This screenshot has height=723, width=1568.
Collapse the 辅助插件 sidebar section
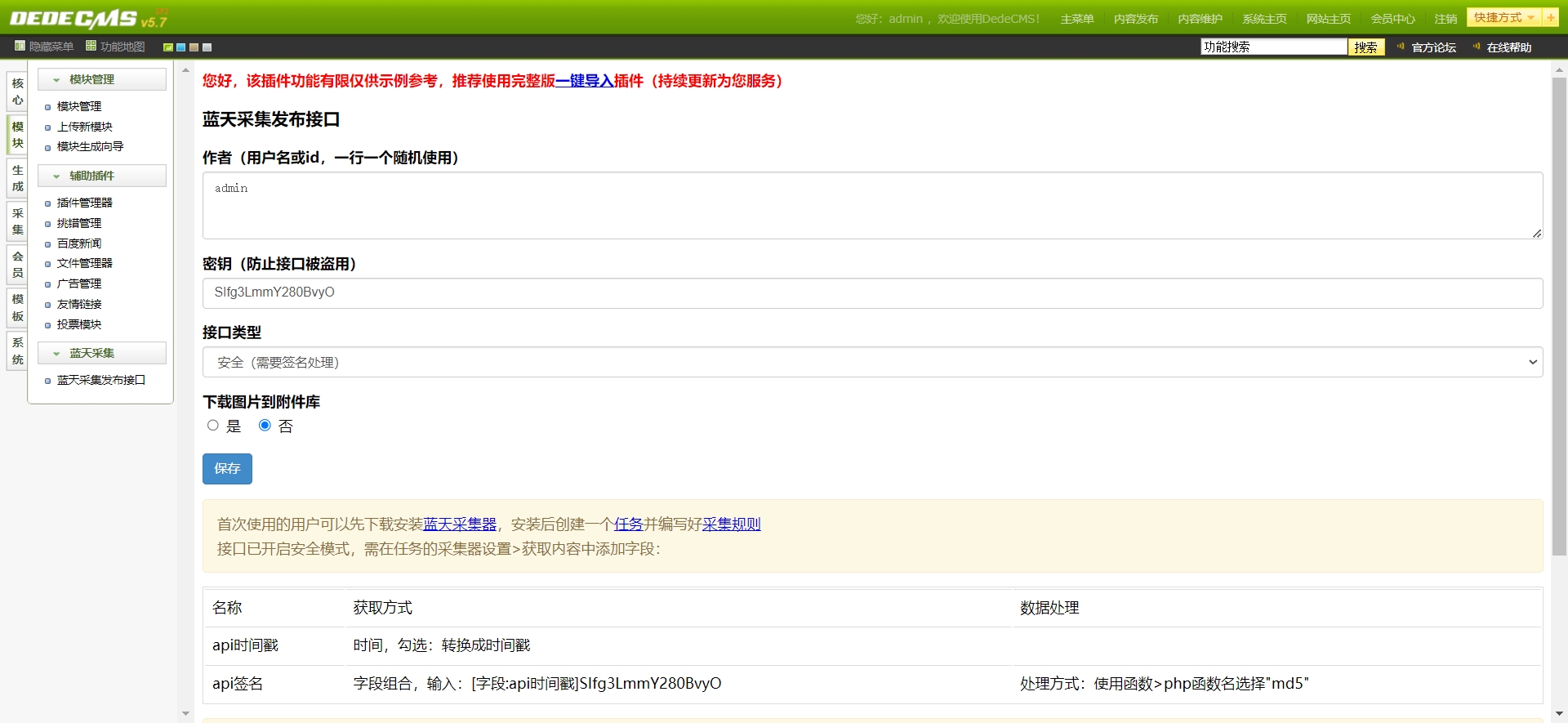coord(56,176)
